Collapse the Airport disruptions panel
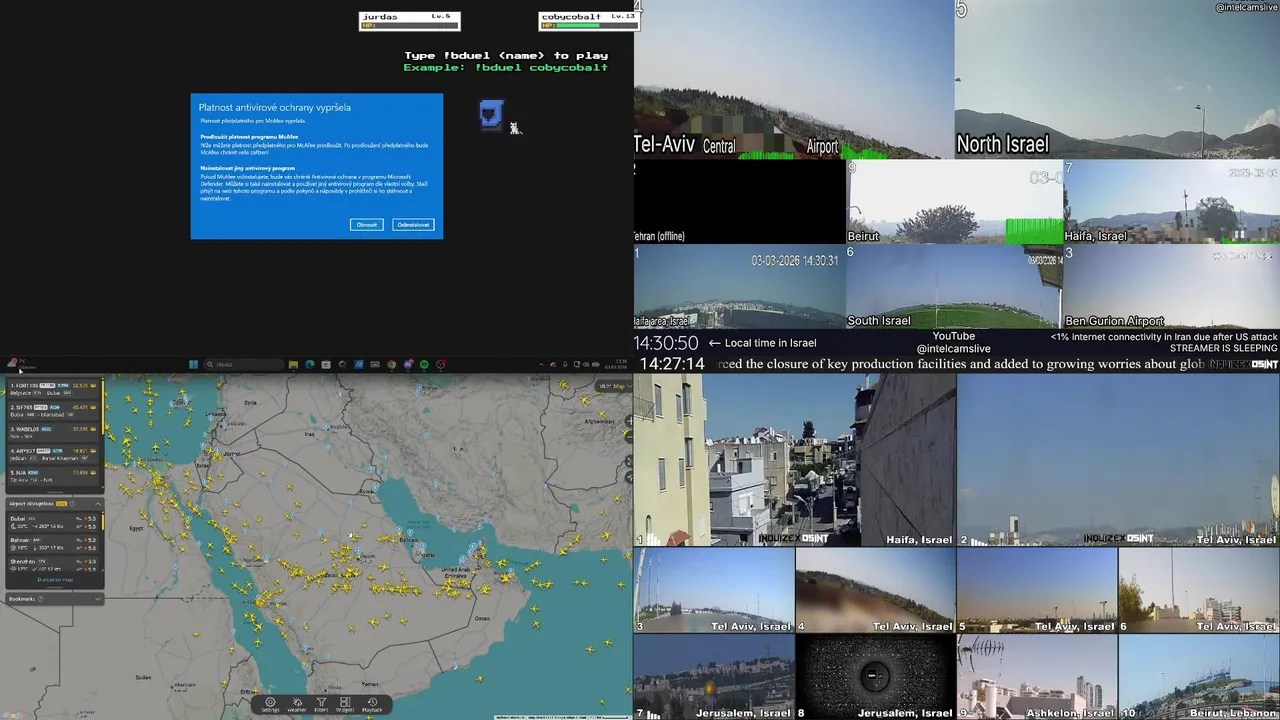Viewport: 1280px width, 720px height. pyautogui.click(x=98, y=504)
